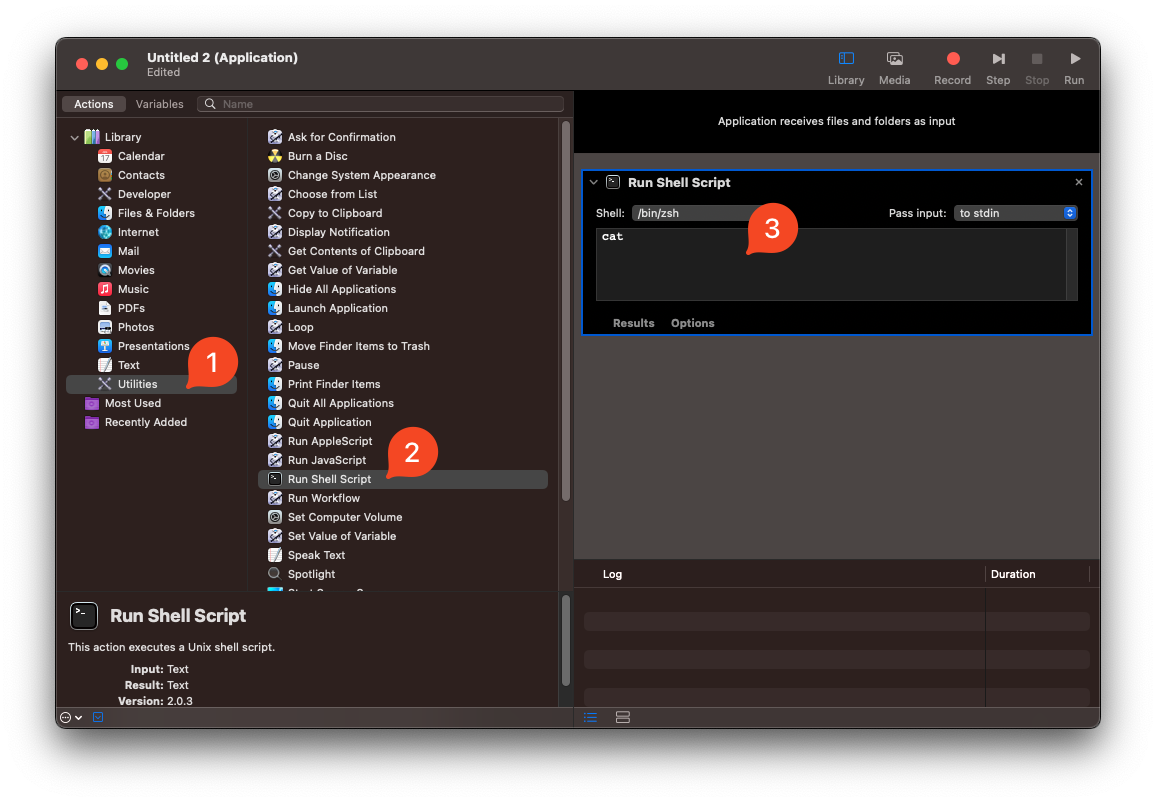The width and height of the screenshot is (1156, 802).
Task: Open the Options tab of Run Shell Script
Action: tap(692, 323)
